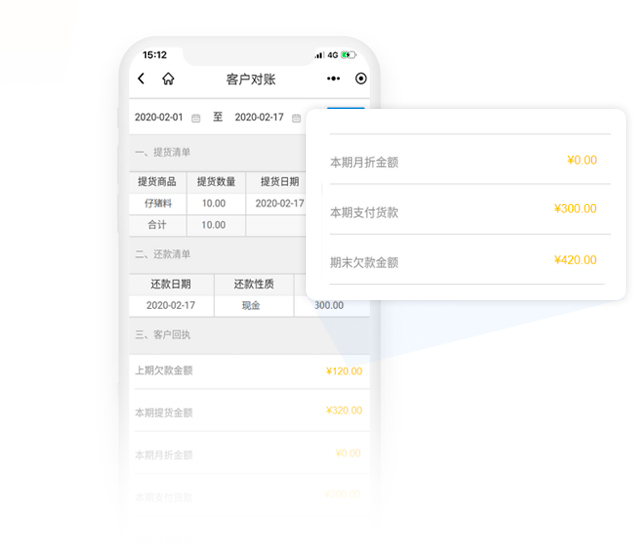Open the three-dots more menu
Screen dimensions: 634x557
(x=333, y=79)
